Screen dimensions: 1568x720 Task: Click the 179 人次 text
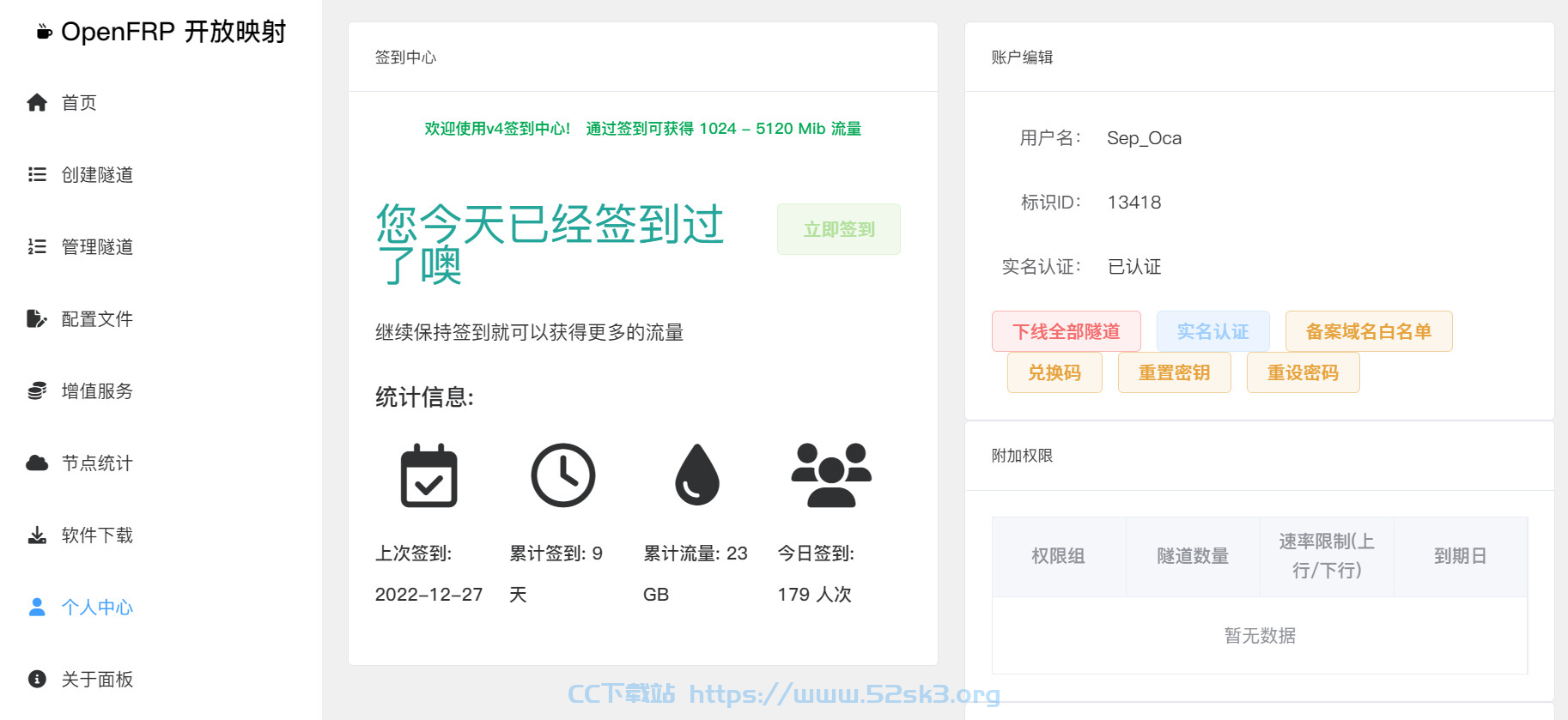[814, 595]
